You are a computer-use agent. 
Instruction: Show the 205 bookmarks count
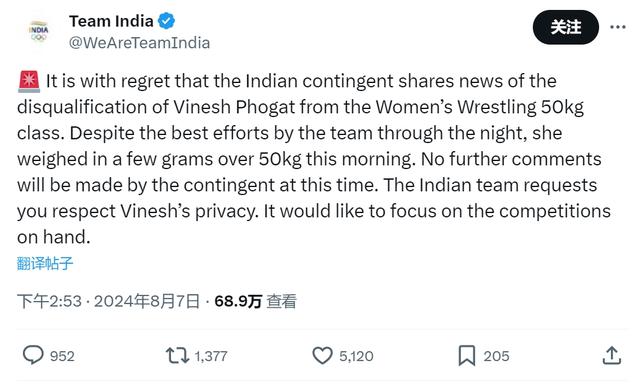(x=496, y=356)
